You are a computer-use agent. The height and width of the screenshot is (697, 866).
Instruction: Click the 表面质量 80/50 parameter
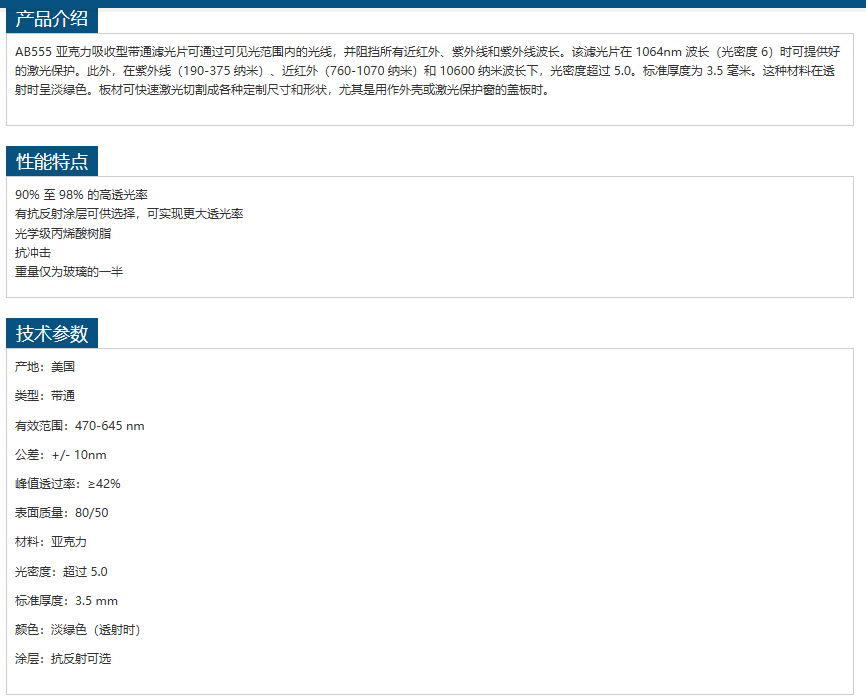[62, 513]
